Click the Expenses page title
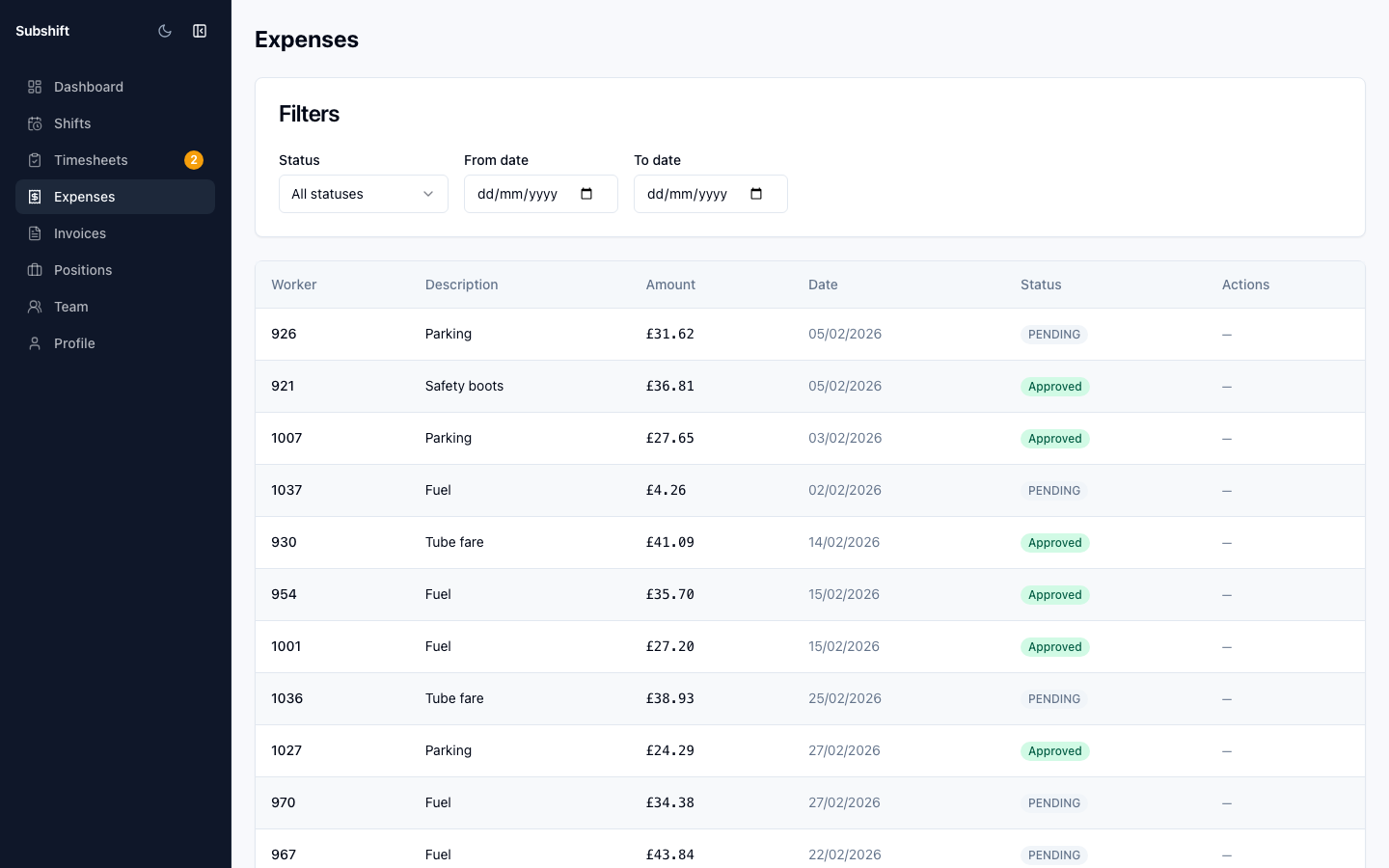1389x868 pixels. [307, 40]
